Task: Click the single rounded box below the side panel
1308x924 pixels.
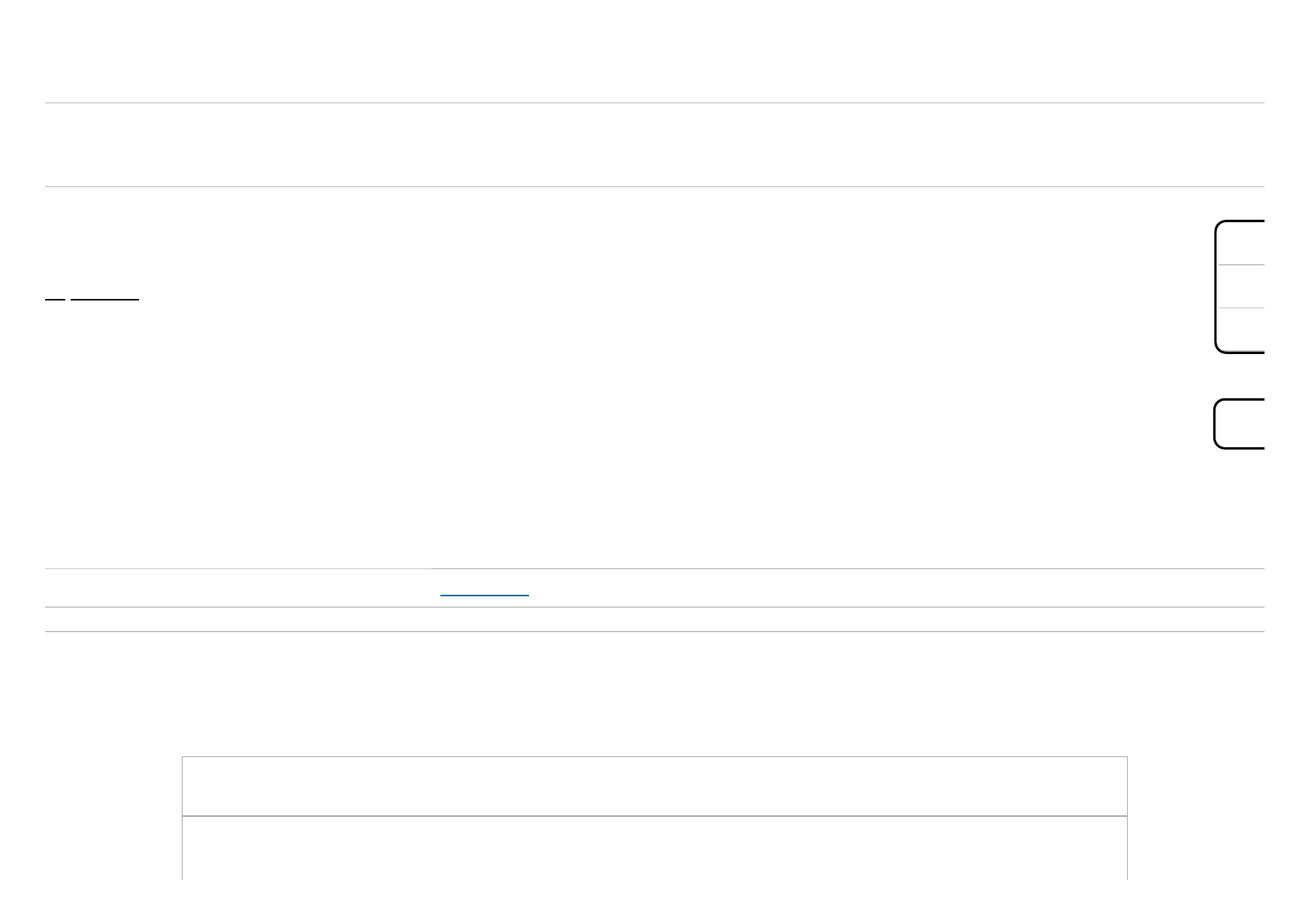Action: click(x=1240, y=424)
